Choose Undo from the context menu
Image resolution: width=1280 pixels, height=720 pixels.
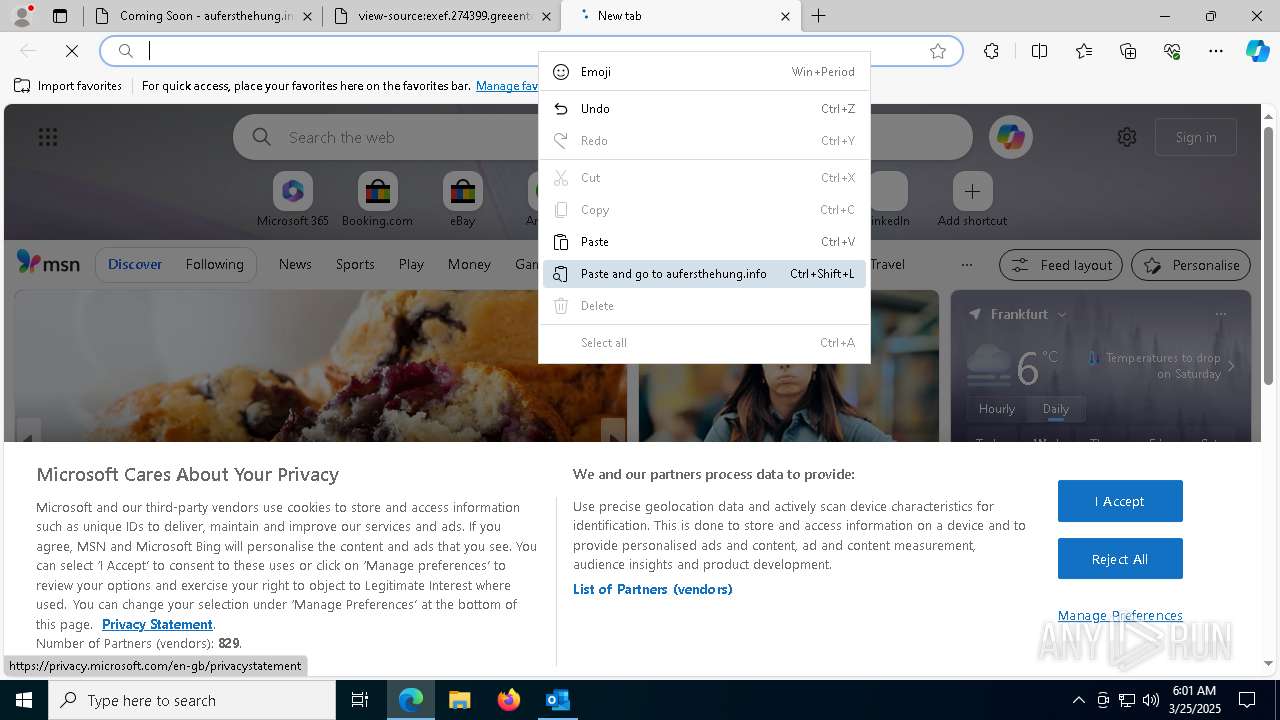coord(704,109)
